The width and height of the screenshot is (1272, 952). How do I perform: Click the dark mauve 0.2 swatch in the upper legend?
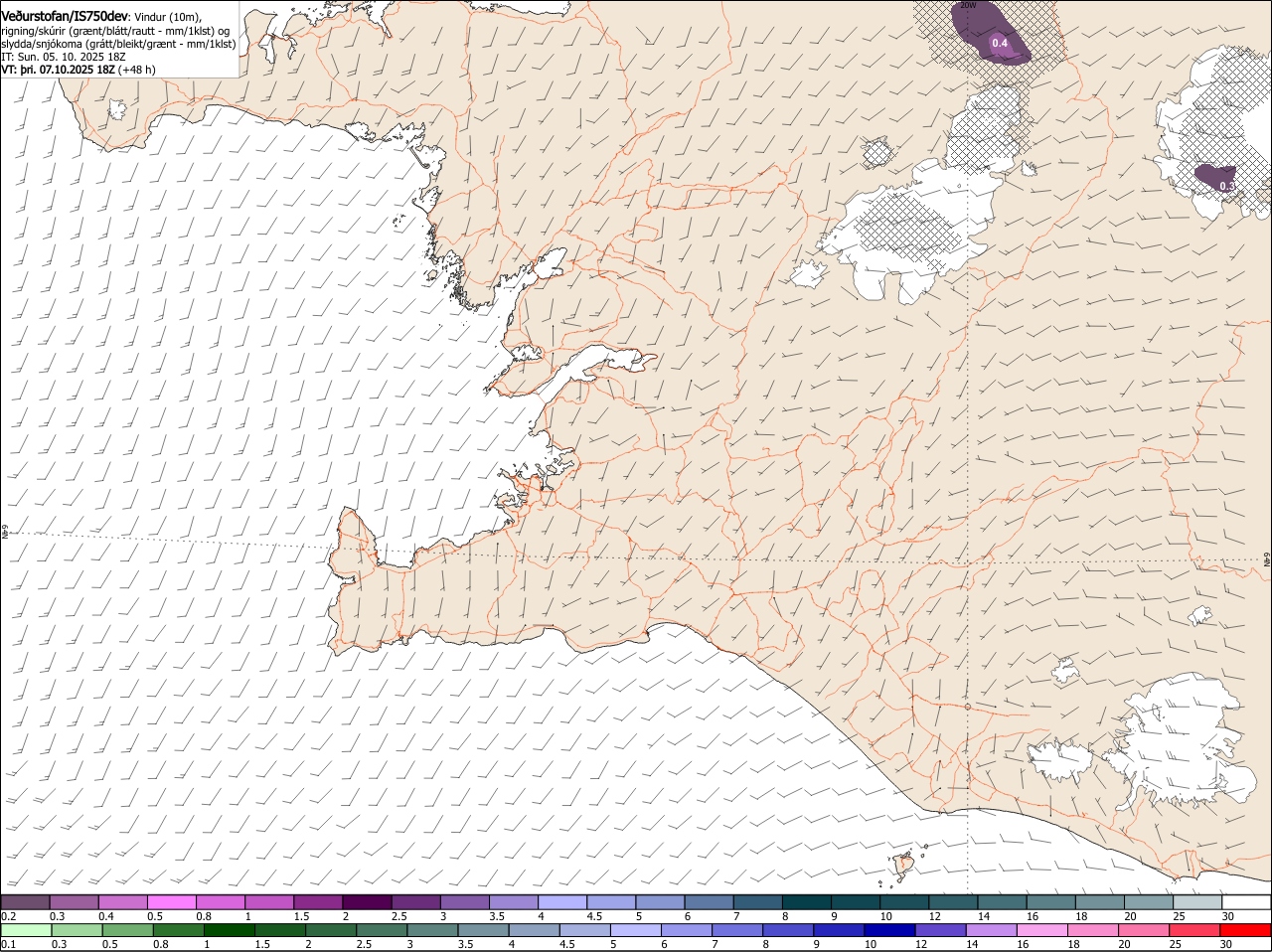25,901
